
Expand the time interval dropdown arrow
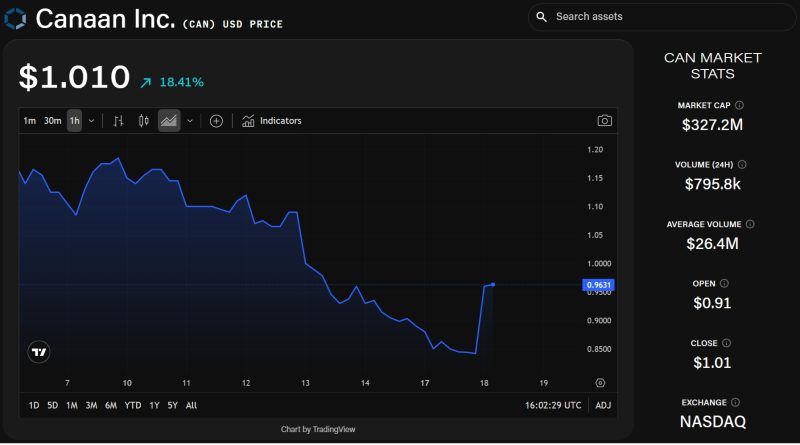(91, 121)
